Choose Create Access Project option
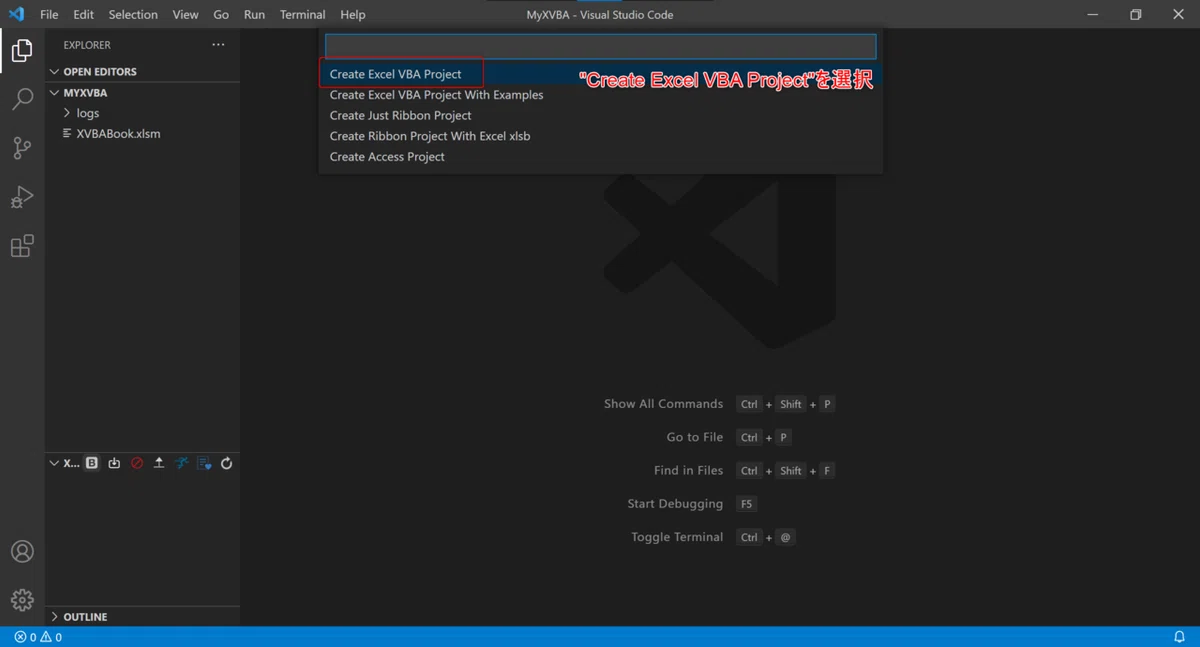Screen dimensions: 1200x647 (x=601, y=156)
